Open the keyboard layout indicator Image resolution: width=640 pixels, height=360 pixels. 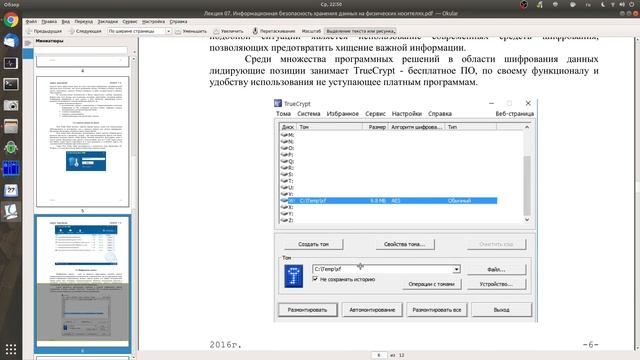(x=588, y=4)
